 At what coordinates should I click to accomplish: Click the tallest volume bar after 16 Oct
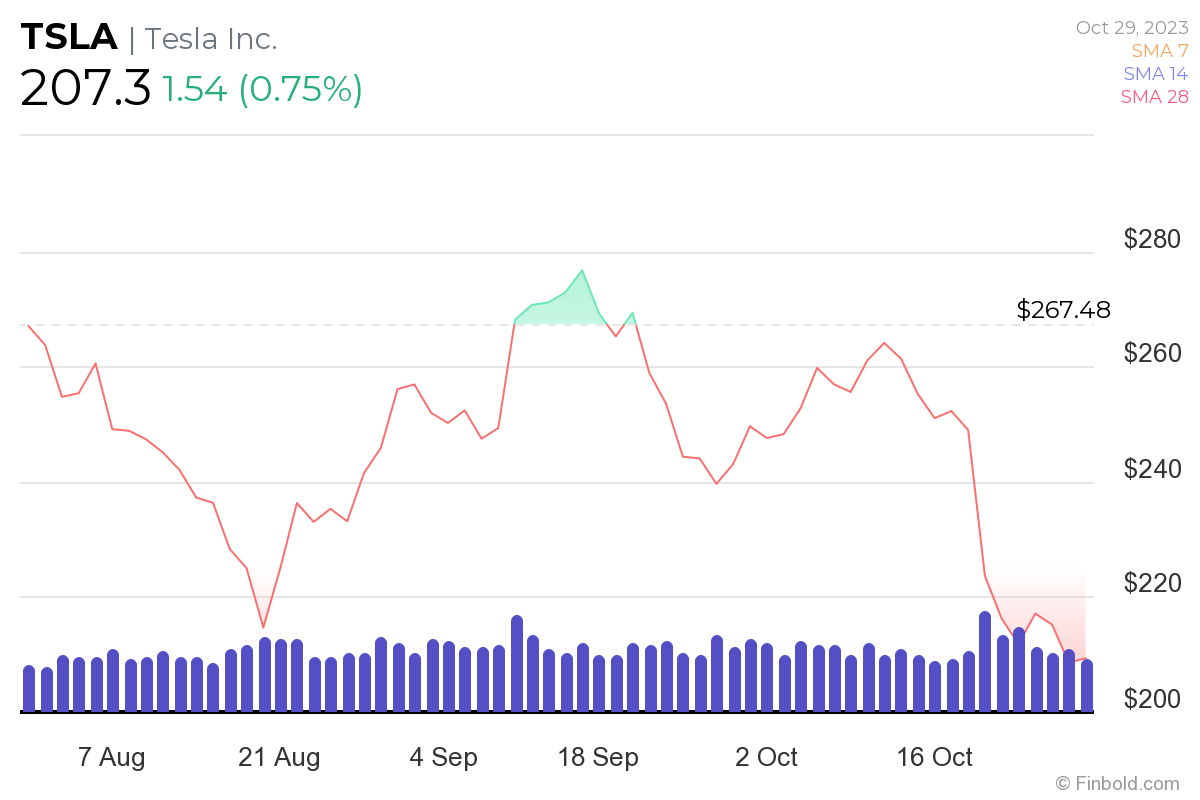click(x=985, y=662)
